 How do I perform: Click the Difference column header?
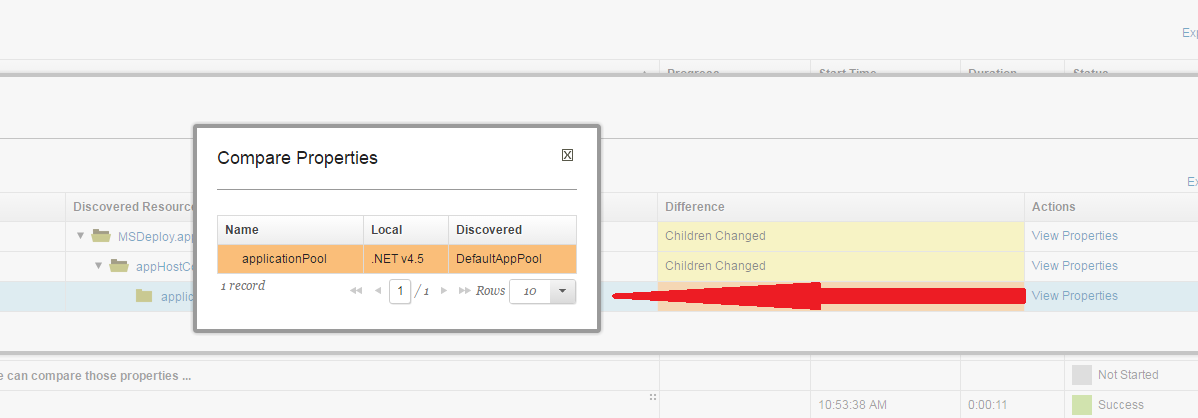coord(840,207)
